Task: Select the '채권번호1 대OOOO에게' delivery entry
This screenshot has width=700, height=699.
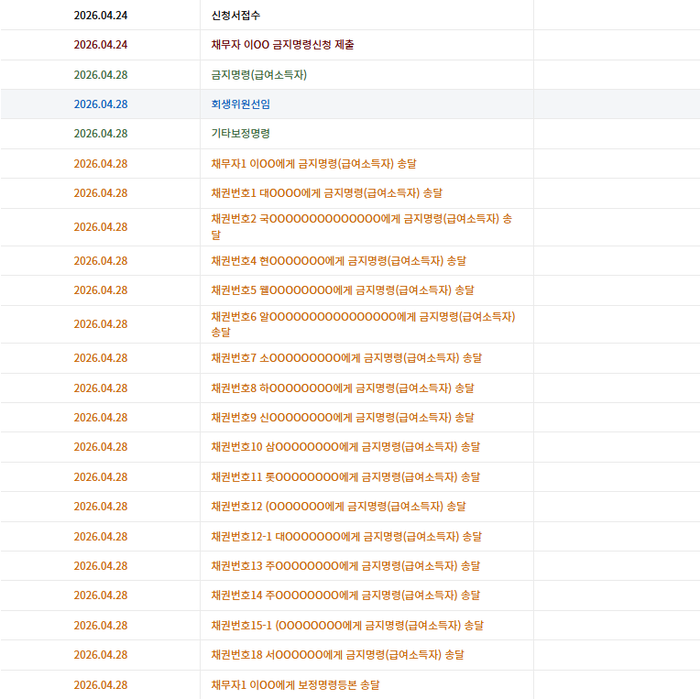Action: [x=327, y=193]
